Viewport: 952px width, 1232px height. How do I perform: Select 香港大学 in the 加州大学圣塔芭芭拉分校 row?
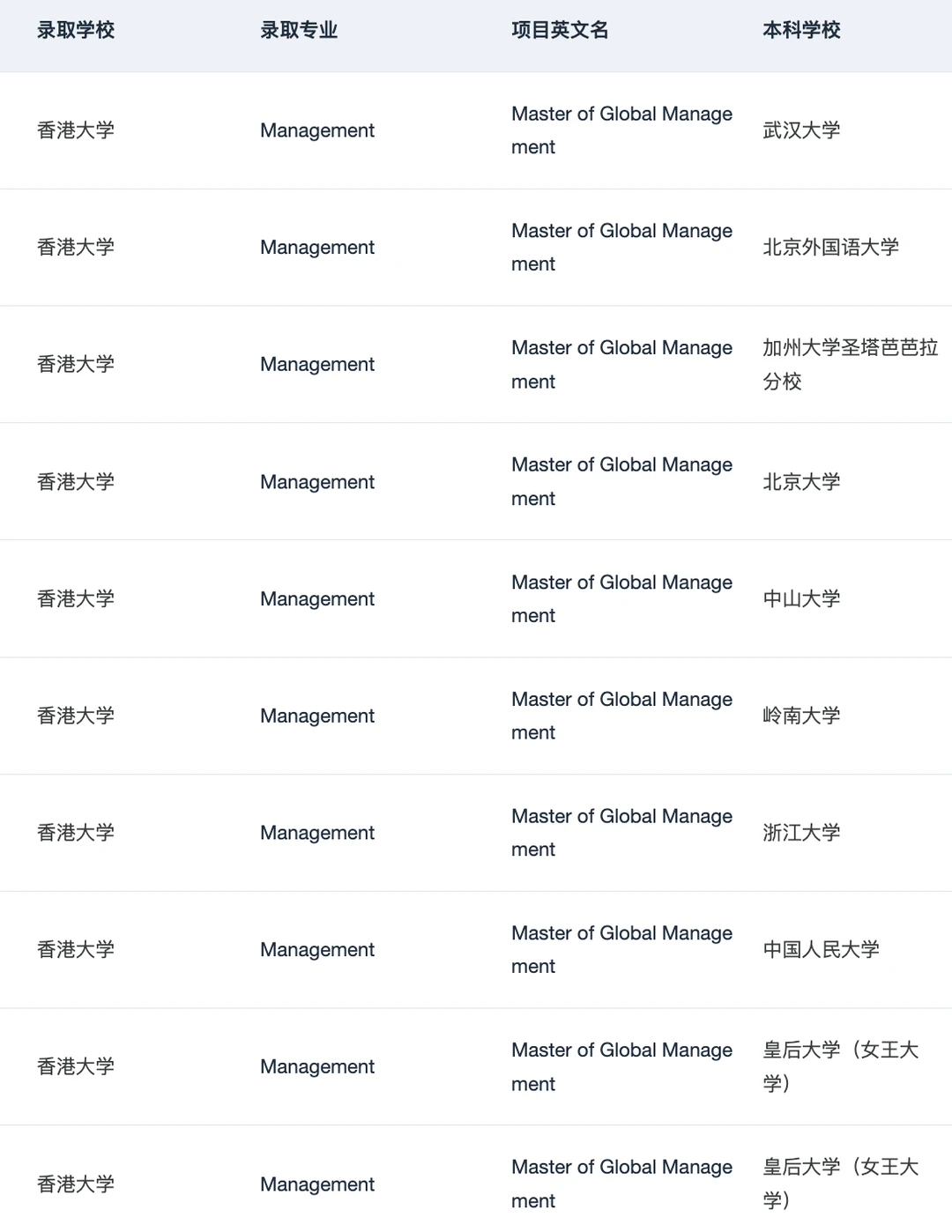pyautogui.click(x=76, y=365)
